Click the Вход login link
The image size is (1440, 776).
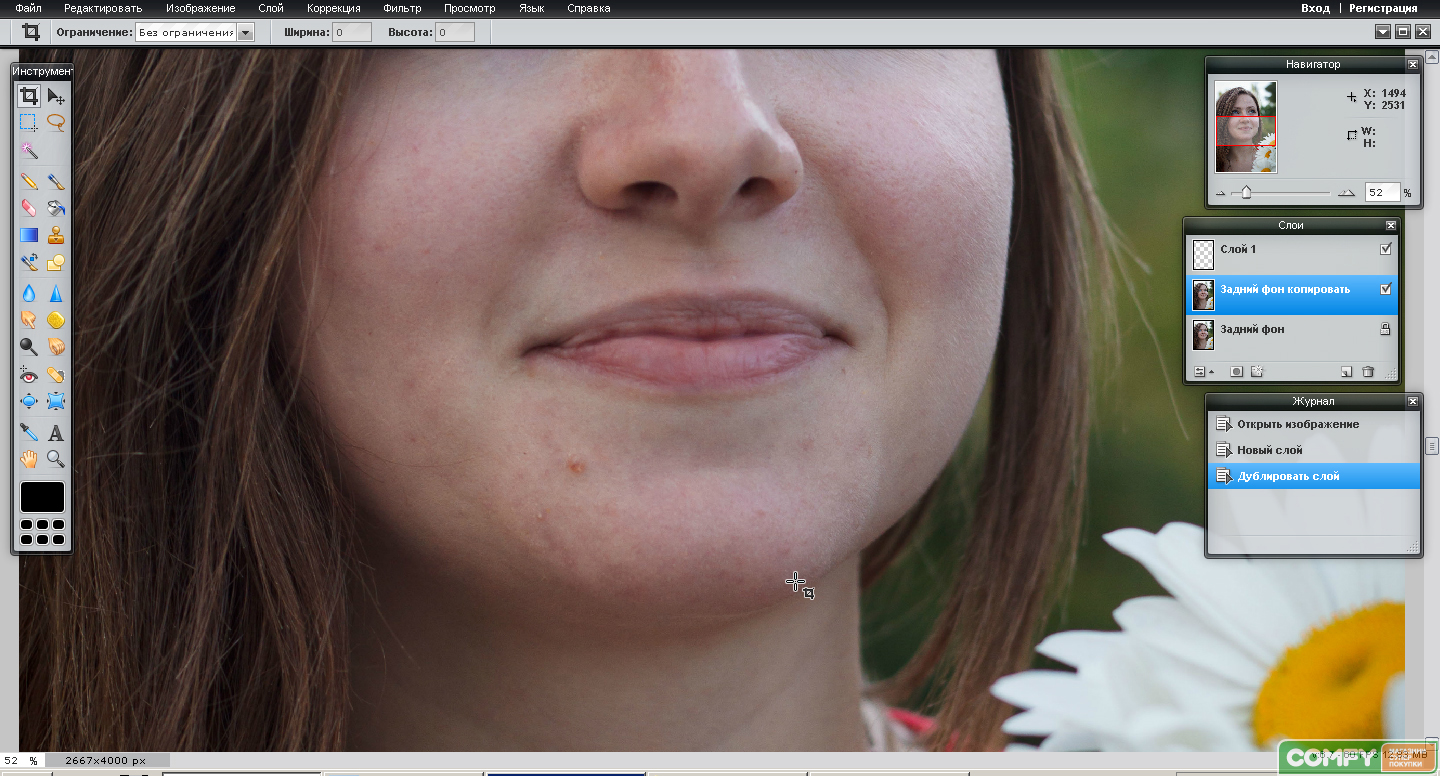[x=1315, y=8]
